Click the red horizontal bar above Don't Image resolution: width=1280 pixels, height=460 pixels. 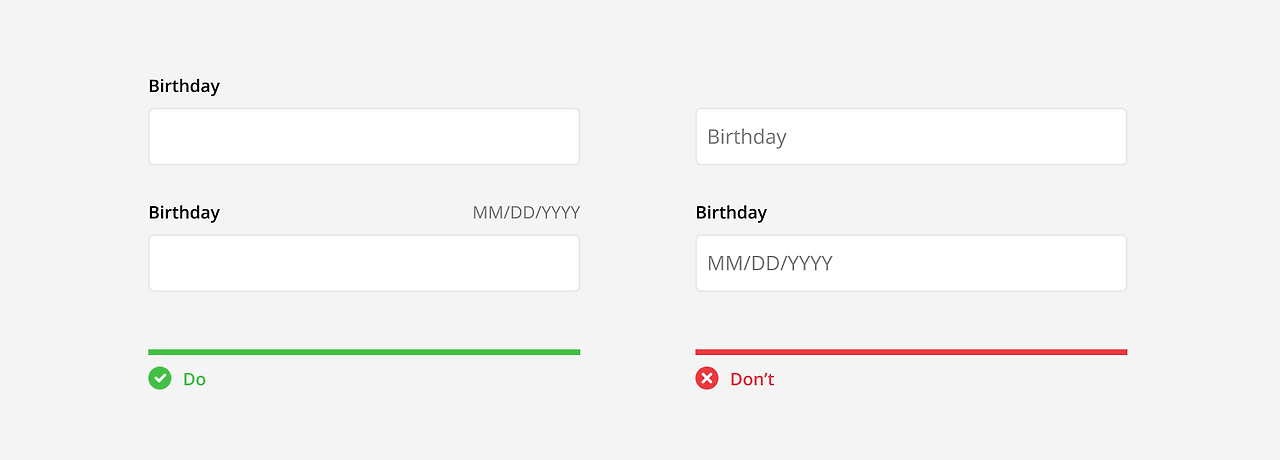pyautogui.click(x=911, y=352)
